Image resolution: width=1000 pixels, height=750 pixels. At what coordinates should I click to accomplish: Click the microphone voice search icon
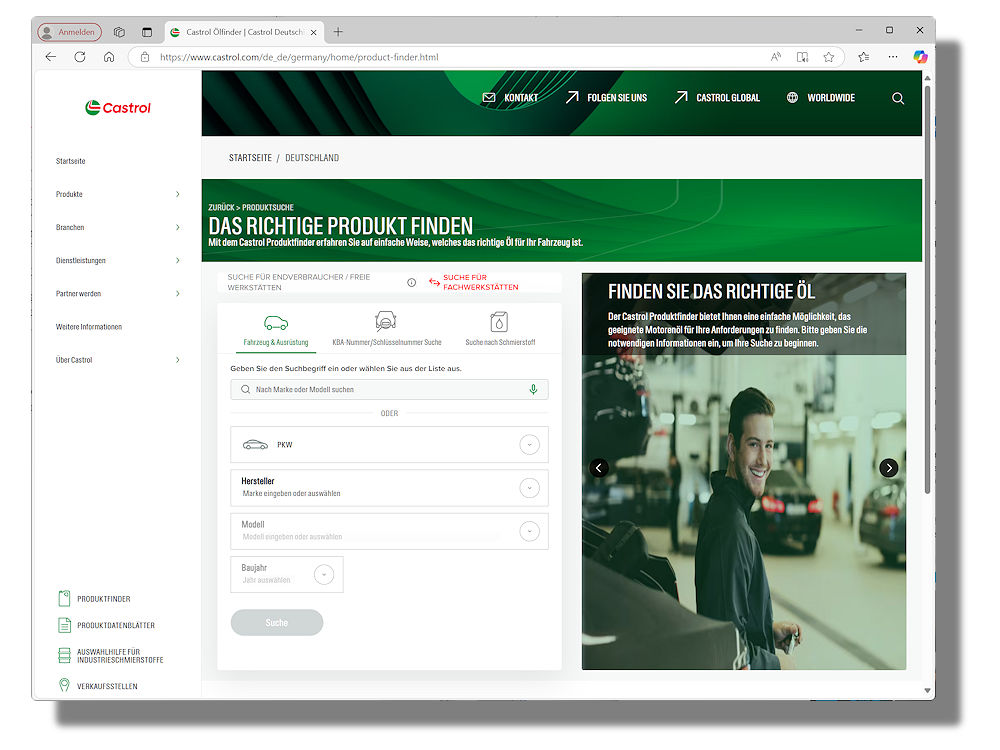click(x=533, y=389)
